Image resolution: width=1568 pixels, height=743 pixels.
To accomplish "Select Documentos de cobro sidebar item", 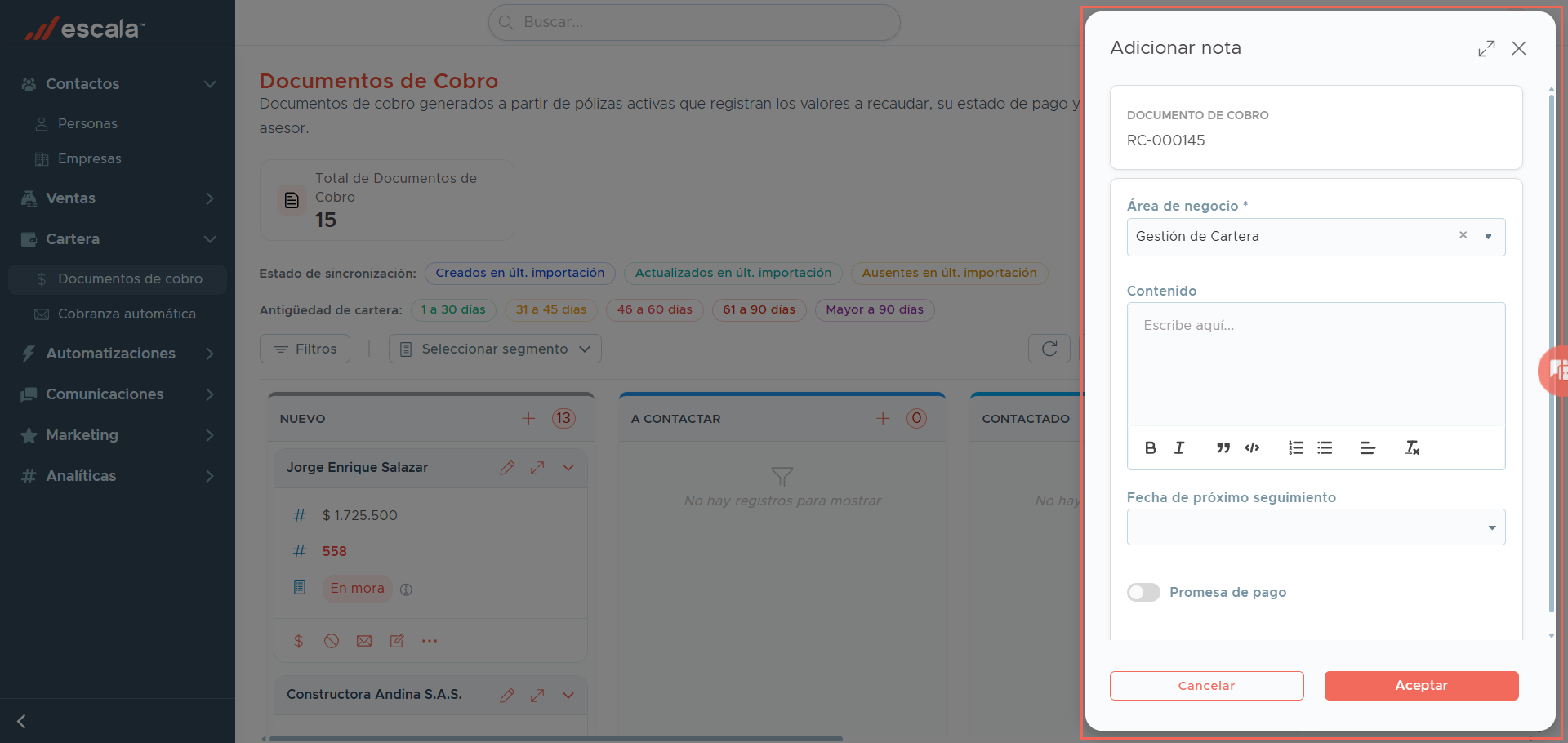I will (x=118, y=278).
